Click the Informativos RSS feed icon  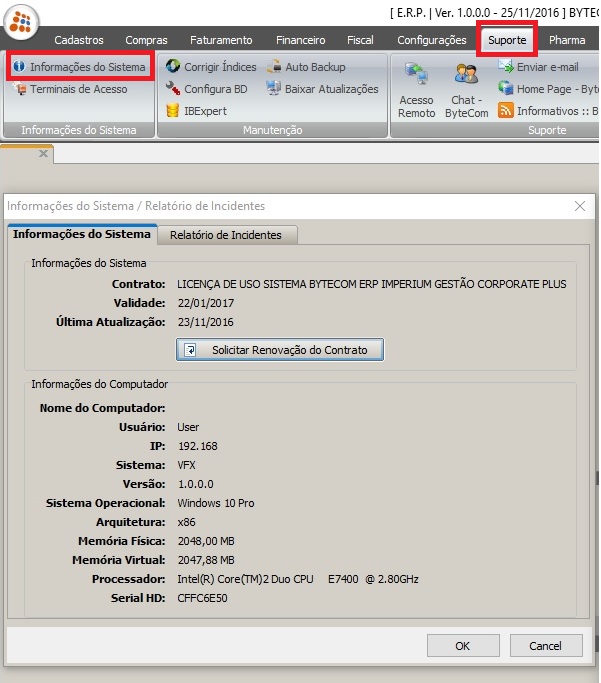click(x=506, y=111)
